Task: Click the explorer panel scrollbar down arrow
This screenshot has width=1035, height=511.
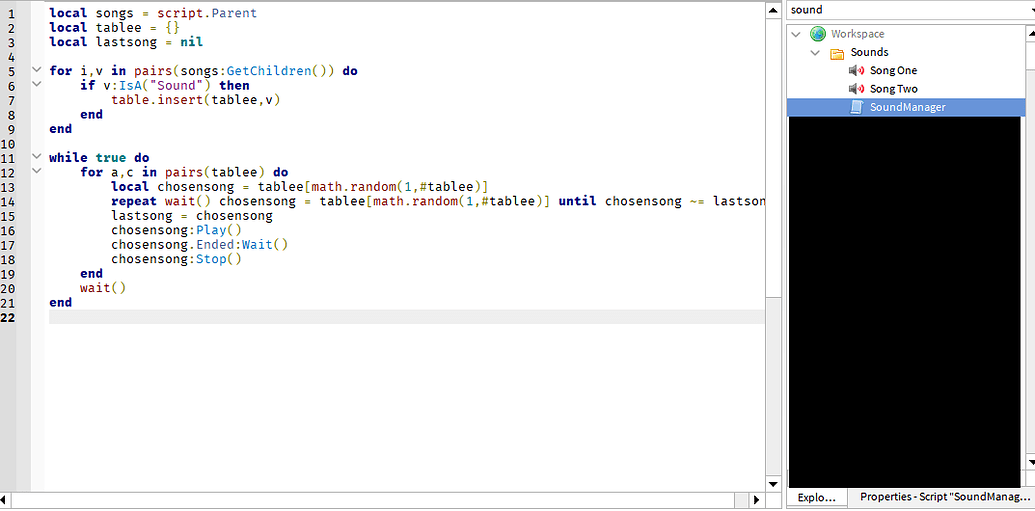Action: (x=1030, y=461)
